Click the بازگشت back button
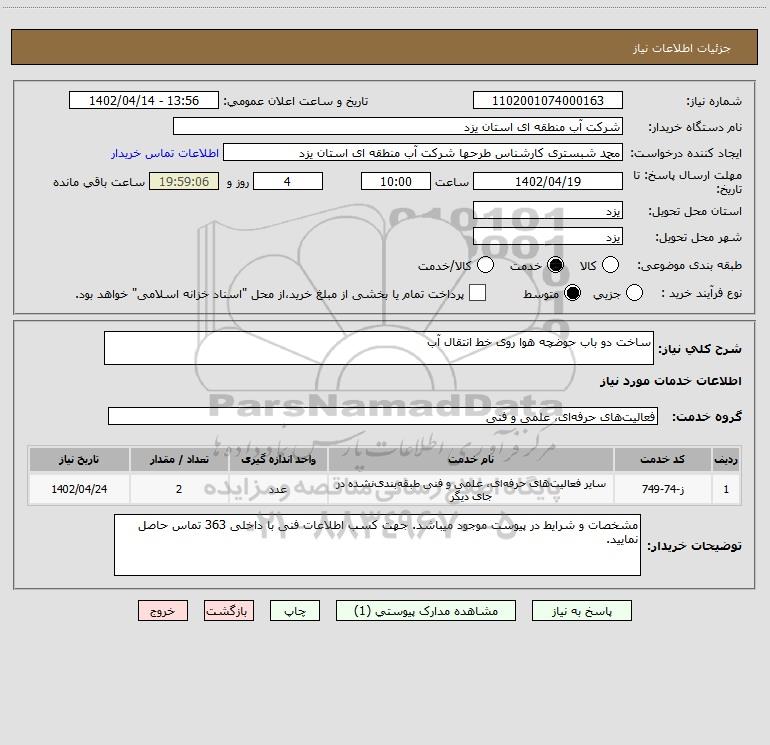Screen dimensions: 770x745 (x=229, y=611)
